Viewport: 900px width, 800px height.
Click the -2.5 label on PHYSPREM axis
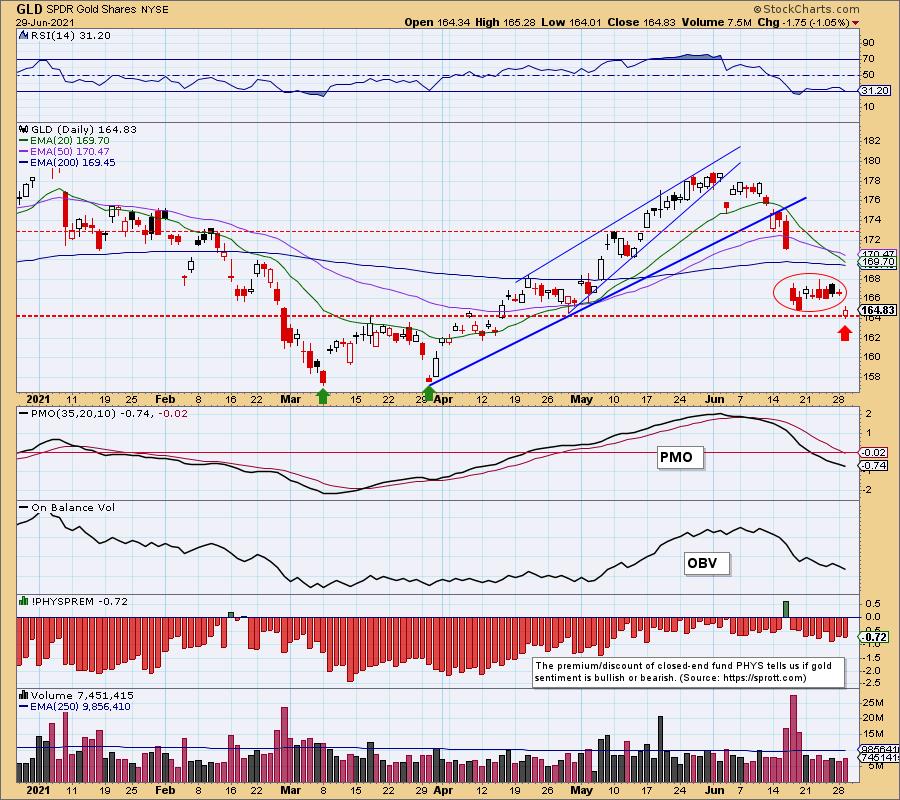pyautogui.click(x=873, y=683)
